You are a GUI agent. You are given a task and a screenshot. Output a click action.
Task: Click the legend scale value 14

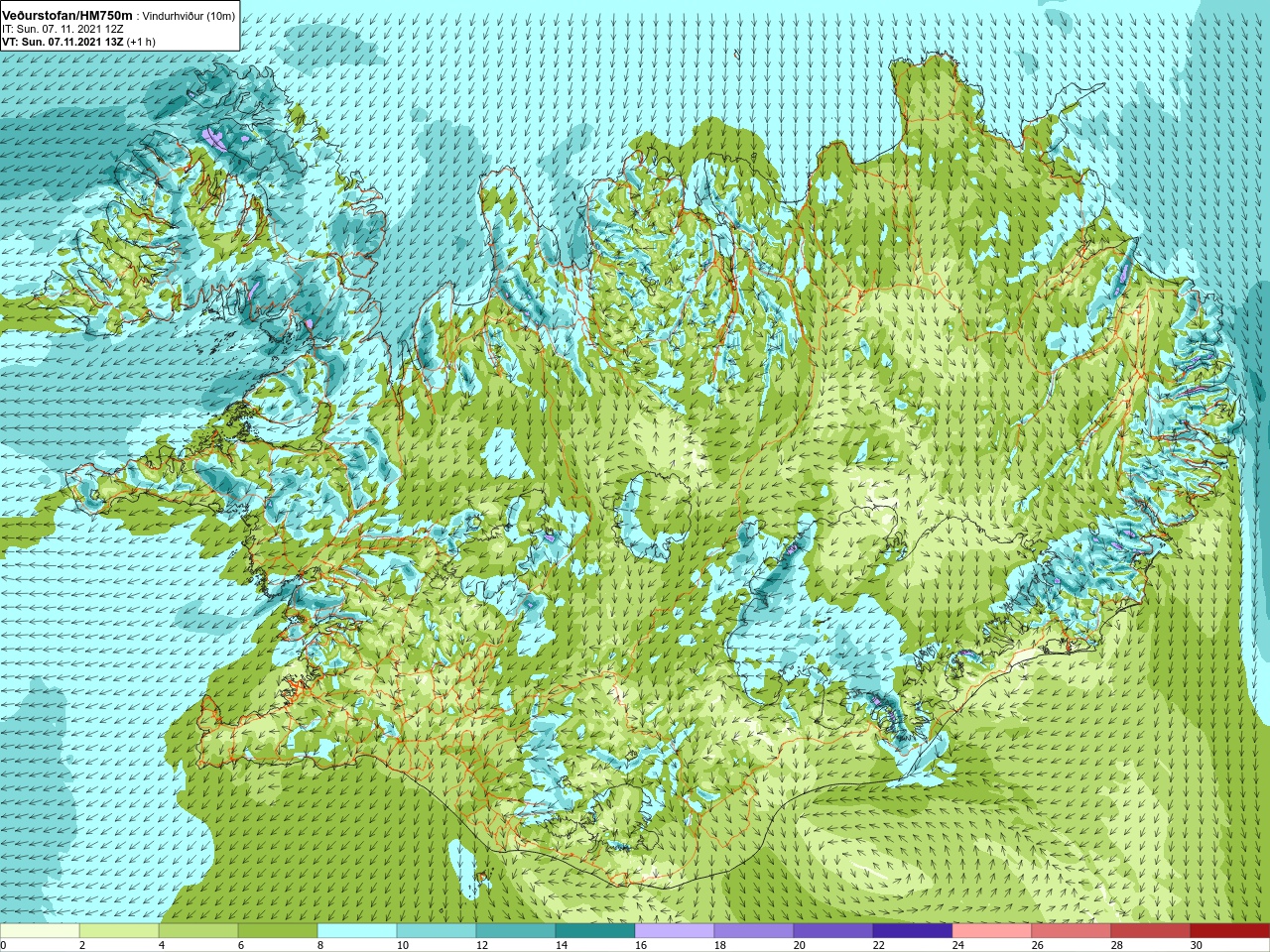click(562, 945)
